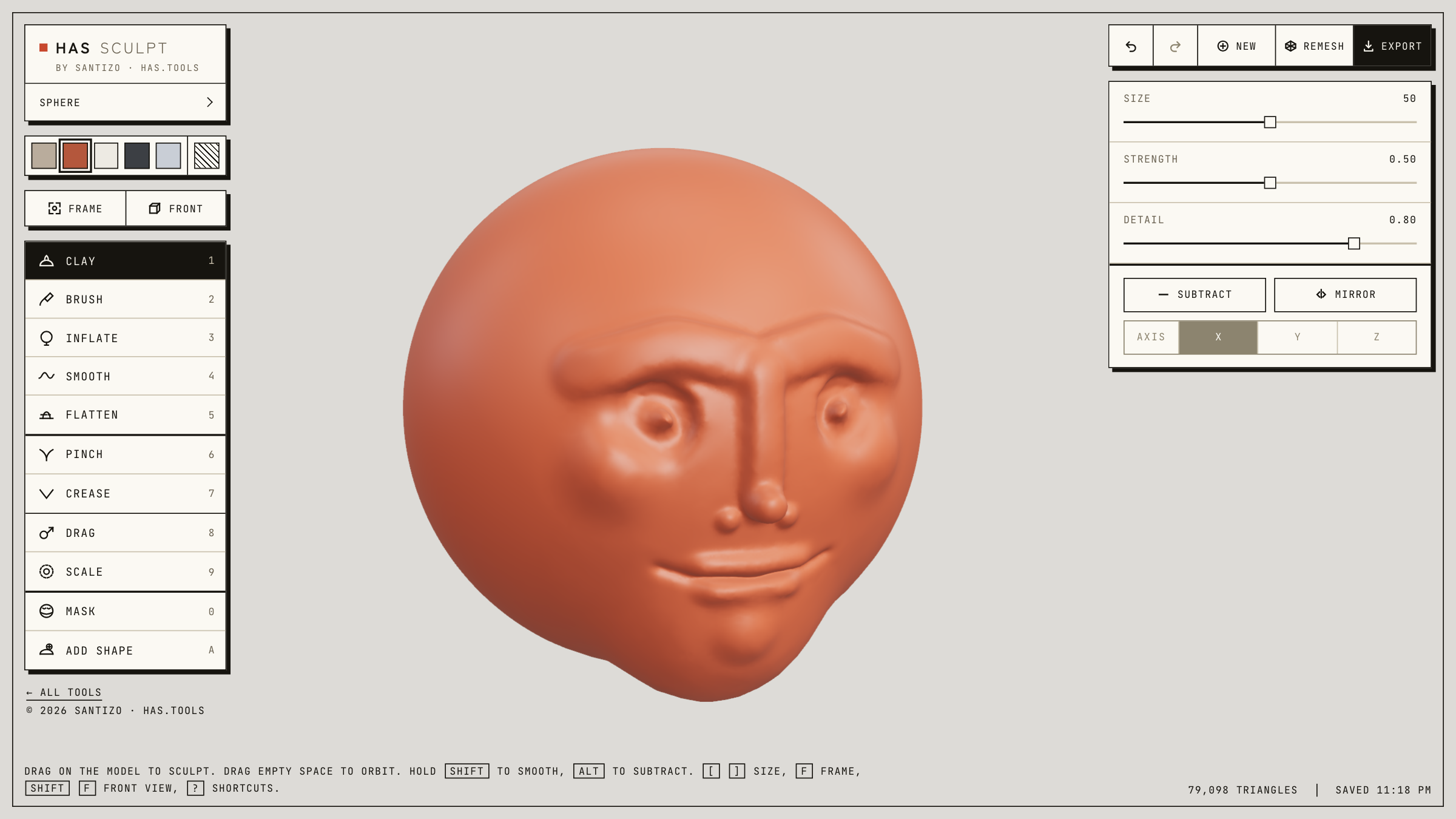Set mirror axis to Y
1456x819 pixels.
tap(1297, 337)
